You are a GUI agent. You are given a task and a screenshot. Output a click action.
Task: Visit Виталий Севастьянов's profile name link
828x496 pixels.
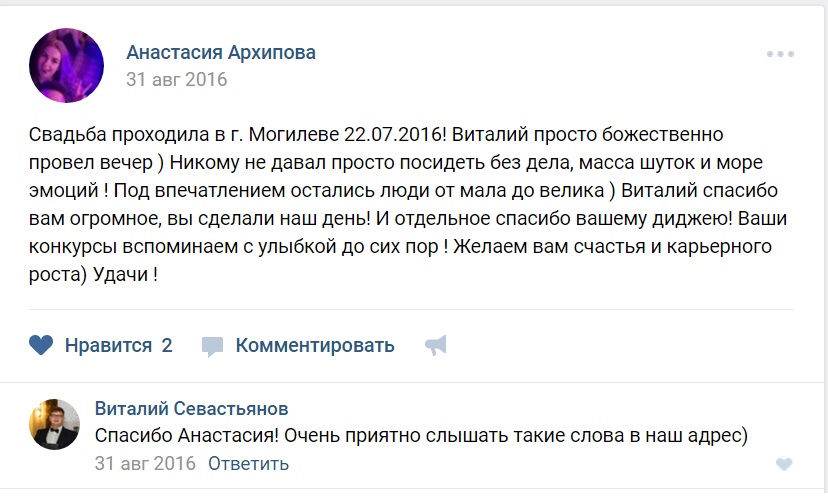[x=191, y=409]
